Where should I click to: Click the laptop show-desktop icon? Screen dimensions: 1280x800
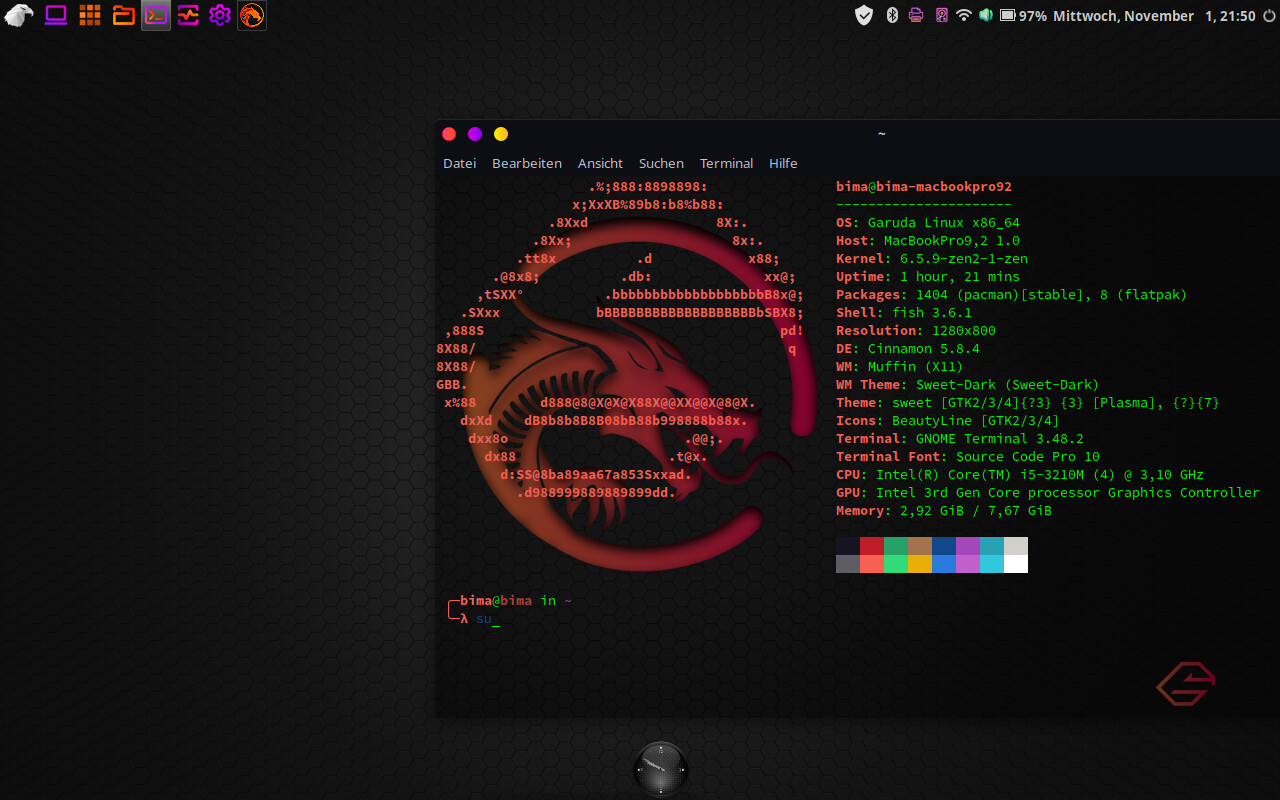(56, 15)
